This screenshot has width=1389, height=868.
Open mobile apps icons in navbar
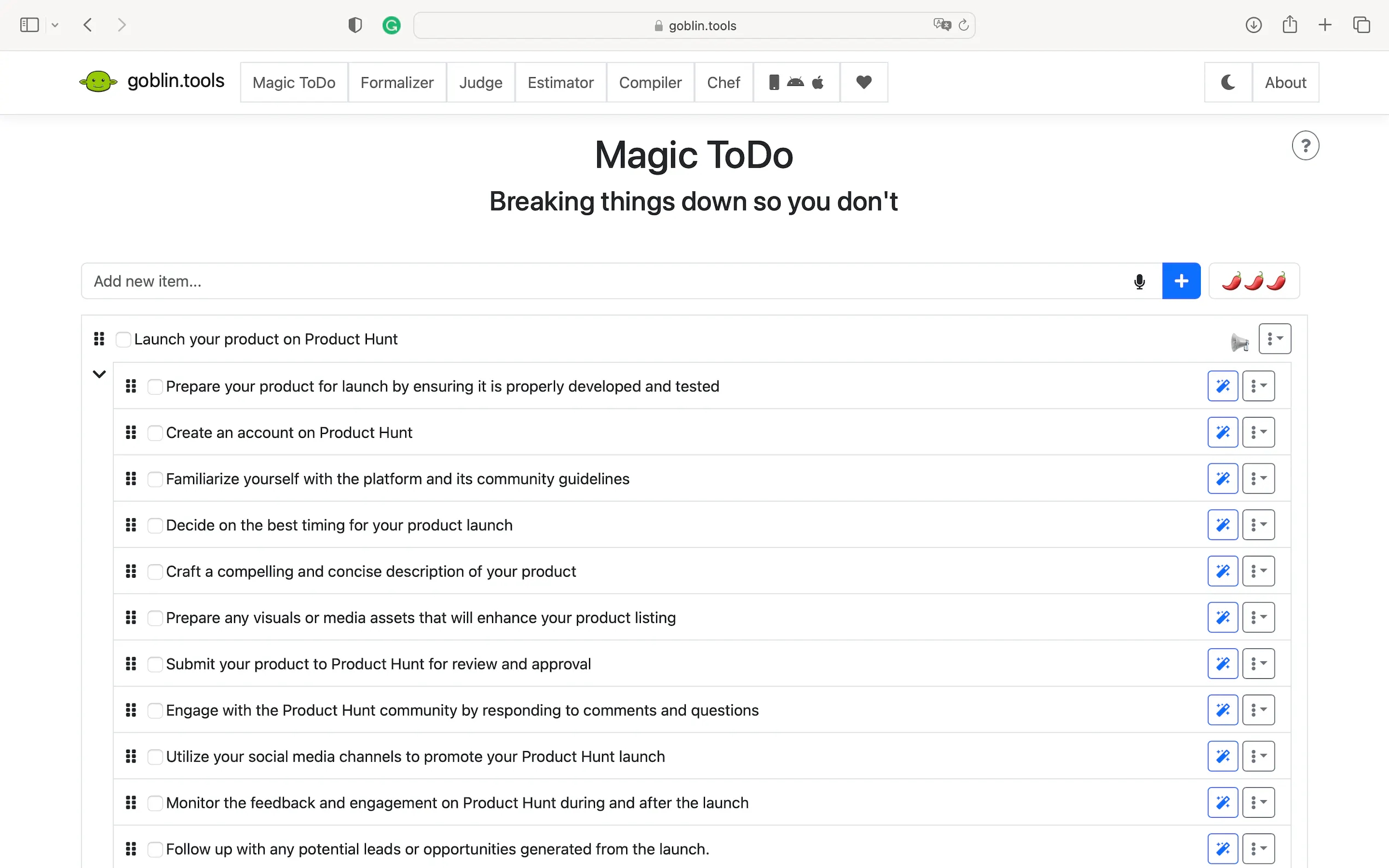pyautogui.click(x=796, y=83)
